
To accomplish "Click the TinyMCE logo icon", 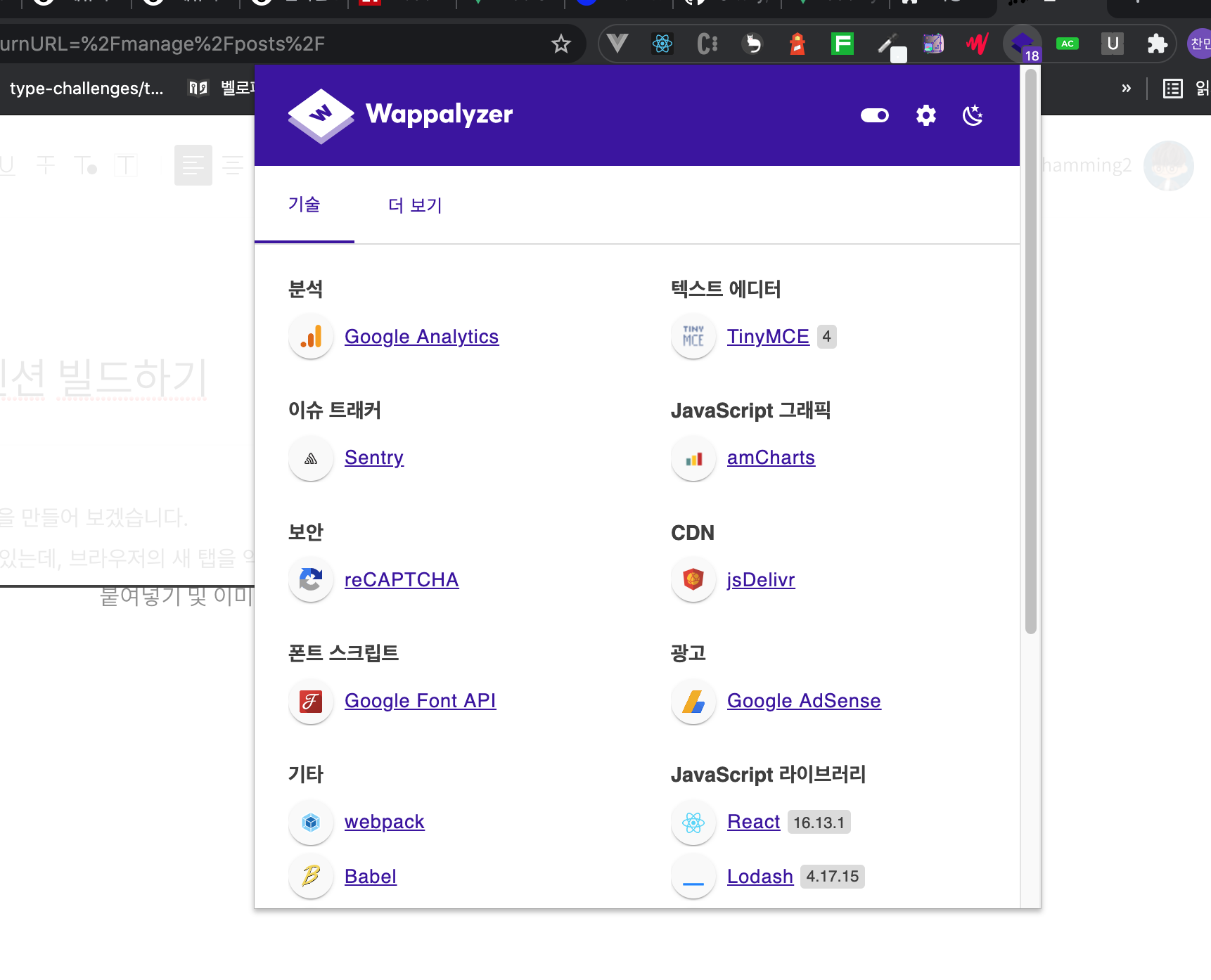I will click(693, 337).
